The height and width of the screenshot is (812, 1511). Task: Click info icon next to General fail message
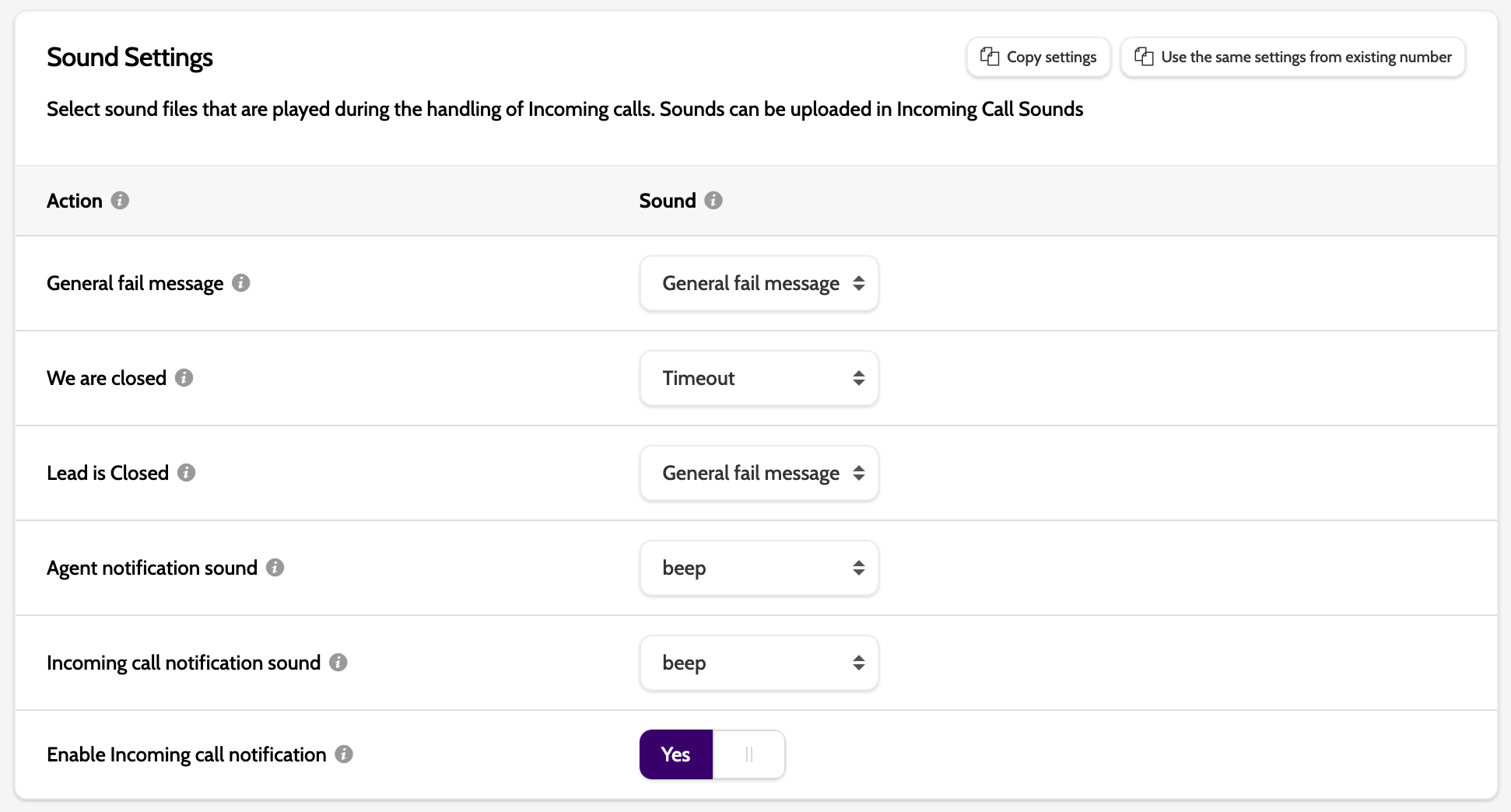coord(241,283)
